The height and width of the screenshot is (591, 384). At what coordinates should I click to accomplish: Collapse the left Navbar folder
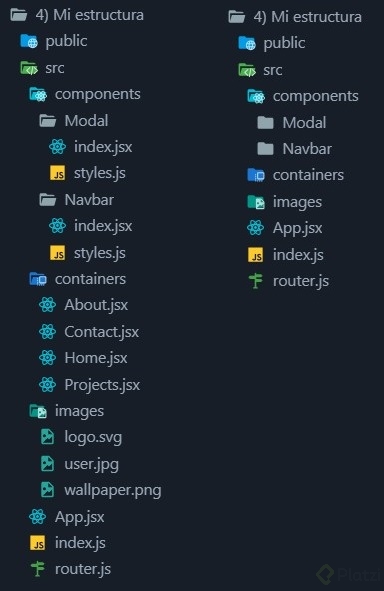point(77,200)
